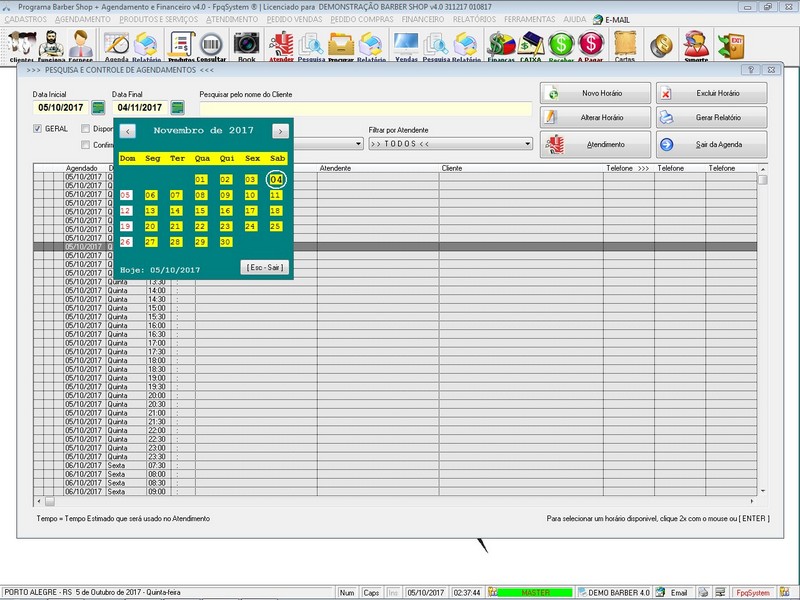The height and width of the screenshot is (600, 800).
Task: Click the Atender scissors icon
Action: tap(281, 46)
